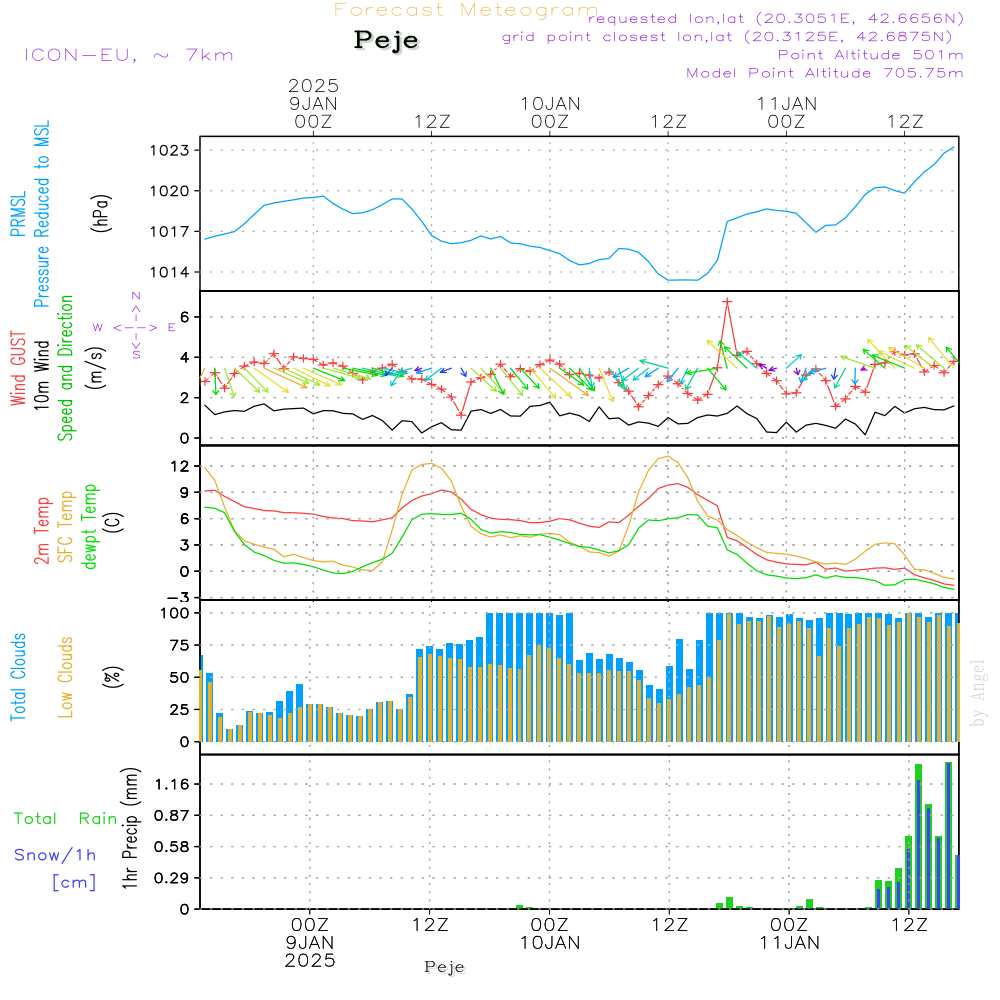Click the cloud axis value 100

pos(175,614)
